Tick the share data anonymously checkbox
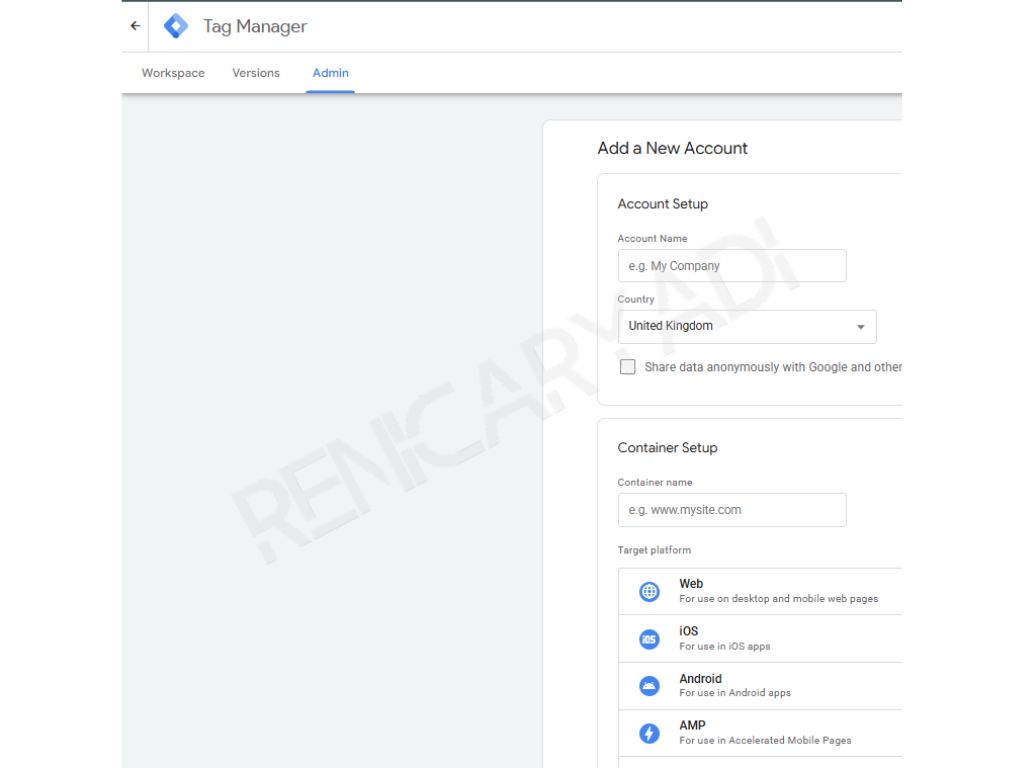Viewport: 1024px width, 768px height. (628, 367)
